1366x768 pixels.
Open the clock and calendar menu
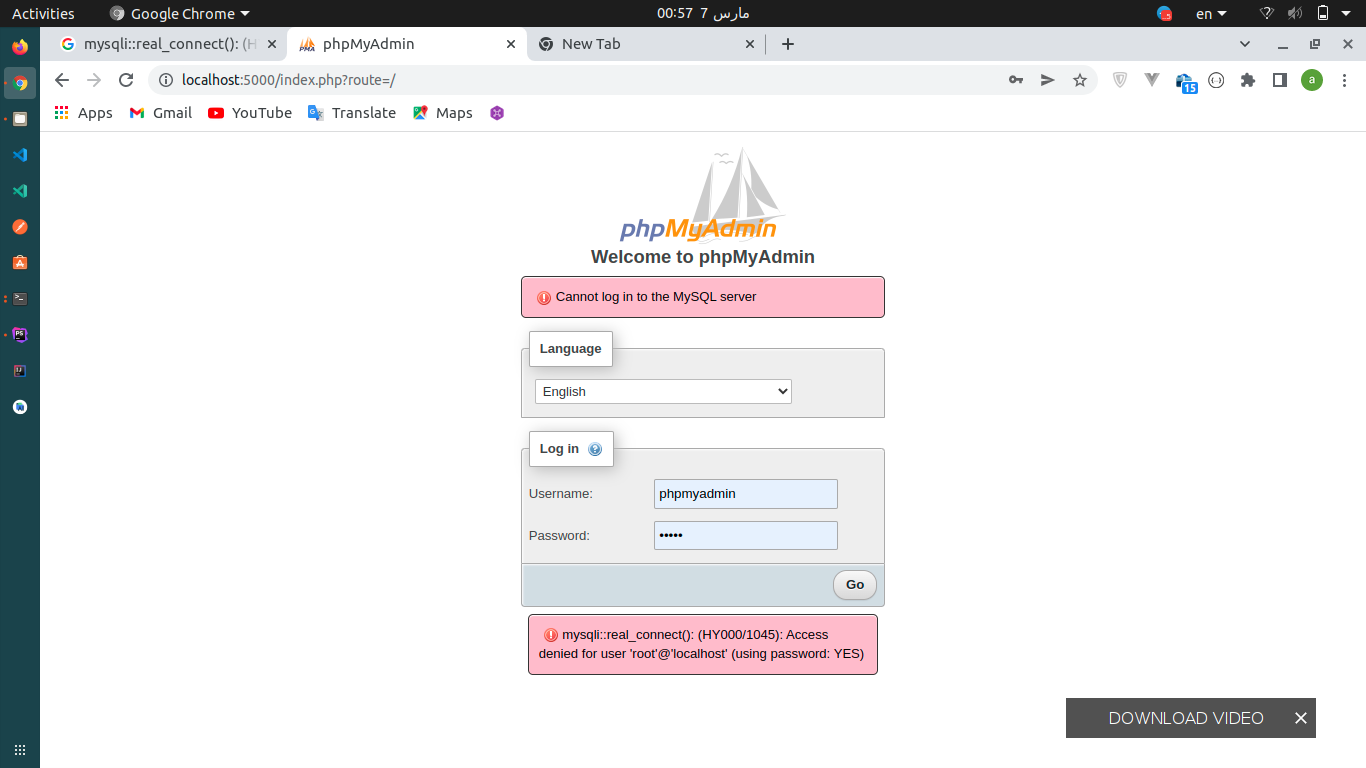pyautogui.click(x=703, y=13)
